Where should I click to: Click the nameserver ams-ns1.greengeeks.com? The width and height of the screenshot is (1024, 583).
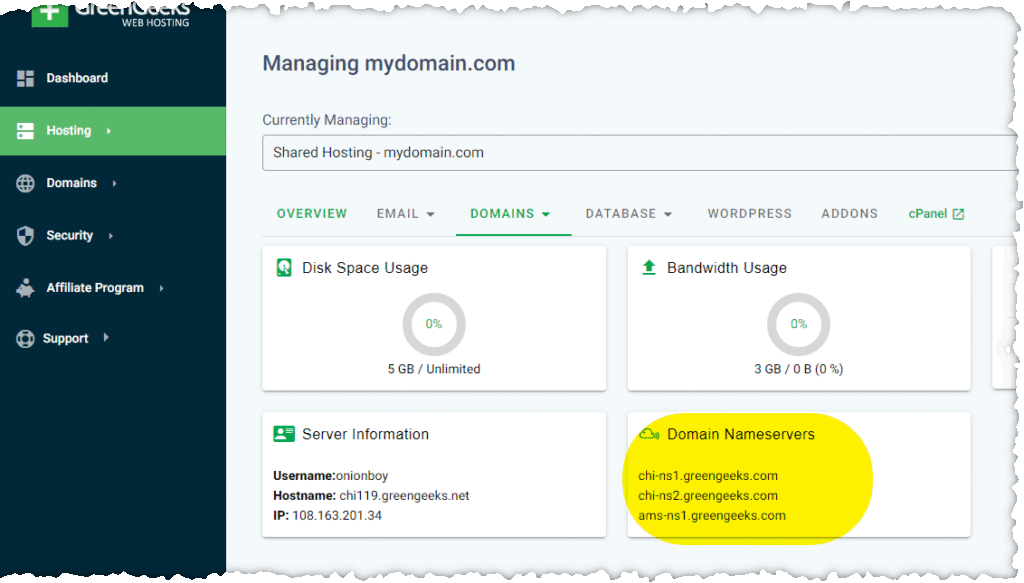pyautogui.click(x=712, y=516)
